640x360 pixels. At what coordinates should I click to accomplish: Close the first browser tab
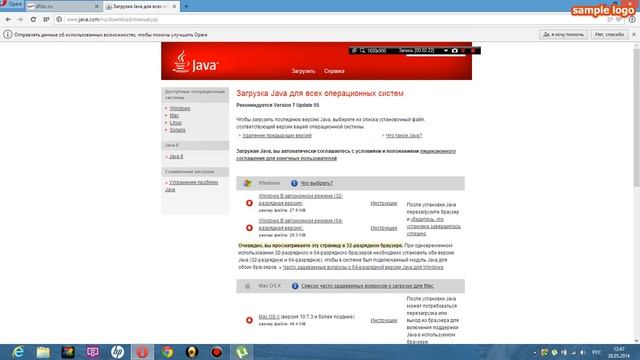[x=97, y=7]
